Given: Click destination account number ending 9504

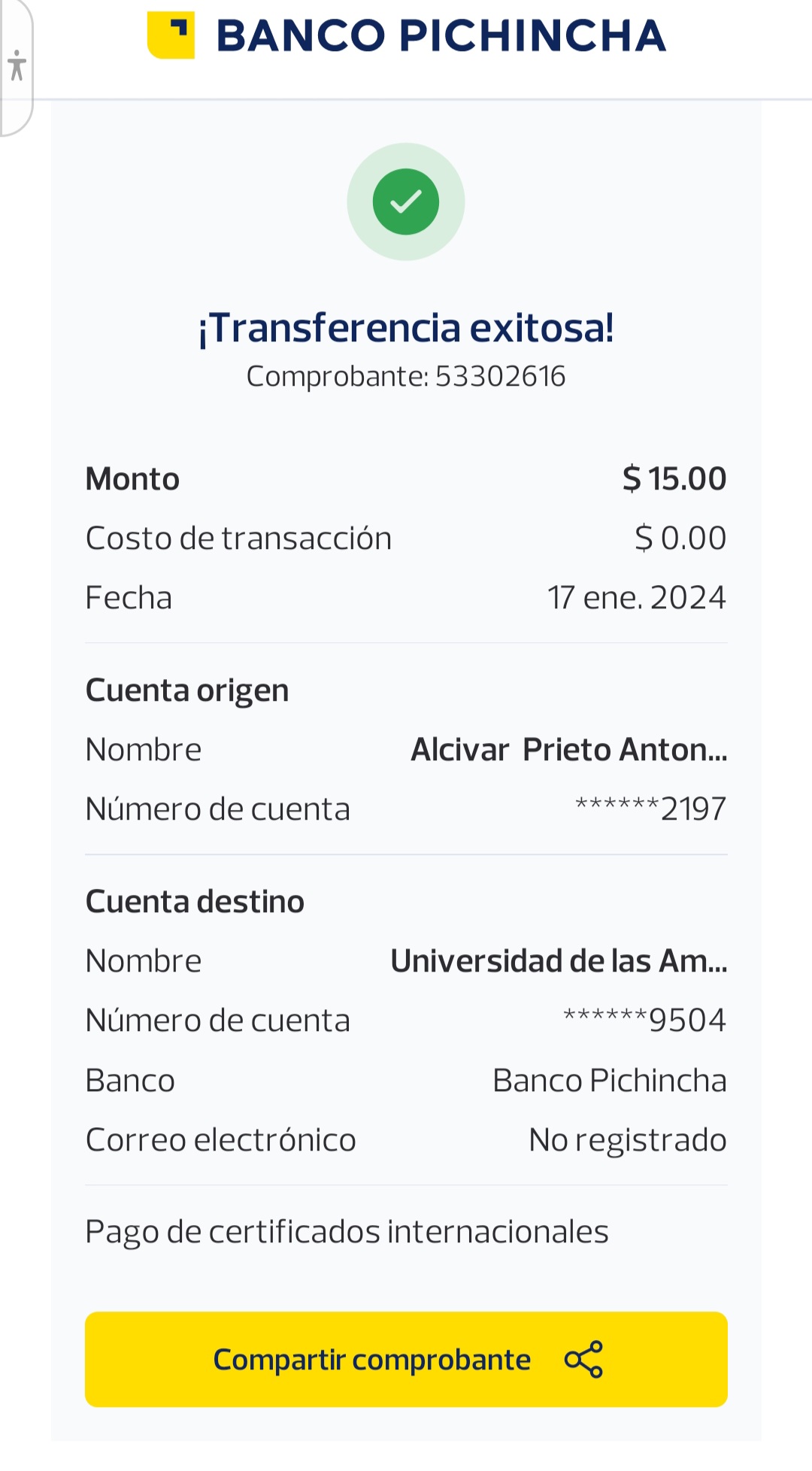Looking at the screenshot, I should click(644, 1021).
